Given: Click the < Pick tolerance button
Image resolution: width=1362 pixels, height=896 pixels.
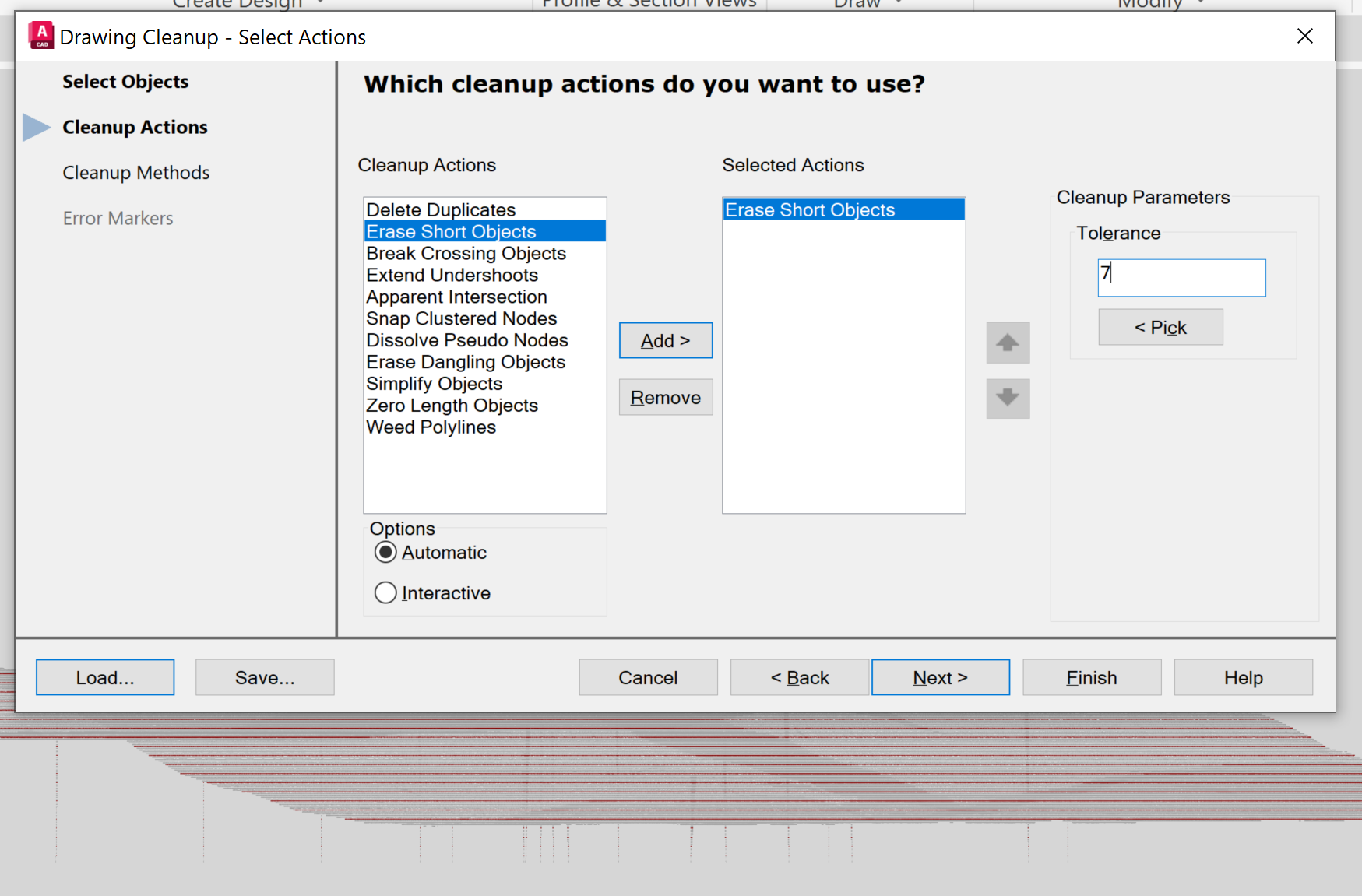Looking at the screenshot, I should click(1160, 328).
